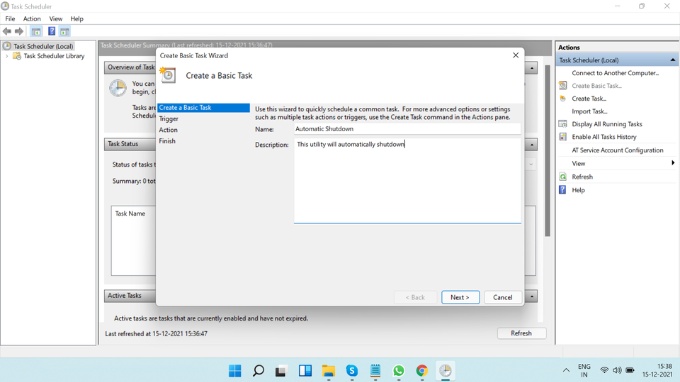Click the Name field containing Automatic Shutdown
The image size is (680, 382).
pos(407,129)
